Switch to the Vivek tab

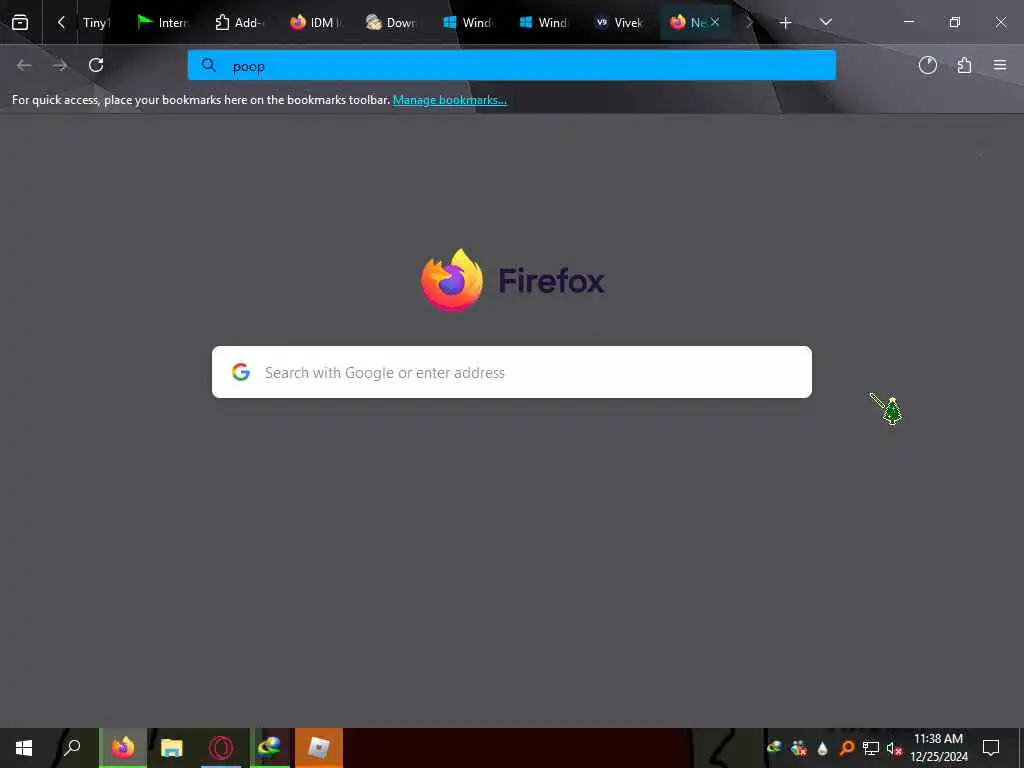[620, 22]
